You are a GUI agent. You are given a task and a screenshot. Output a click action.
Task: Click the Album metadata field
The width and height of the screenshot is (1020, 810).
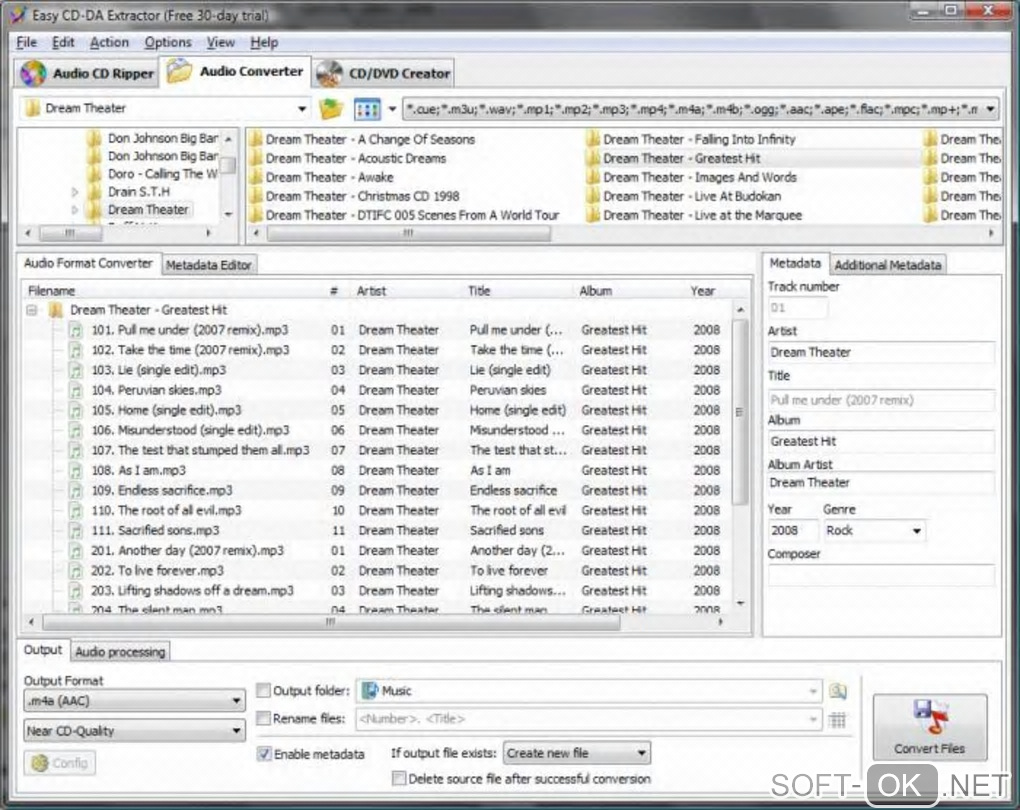tap(881, 441)
